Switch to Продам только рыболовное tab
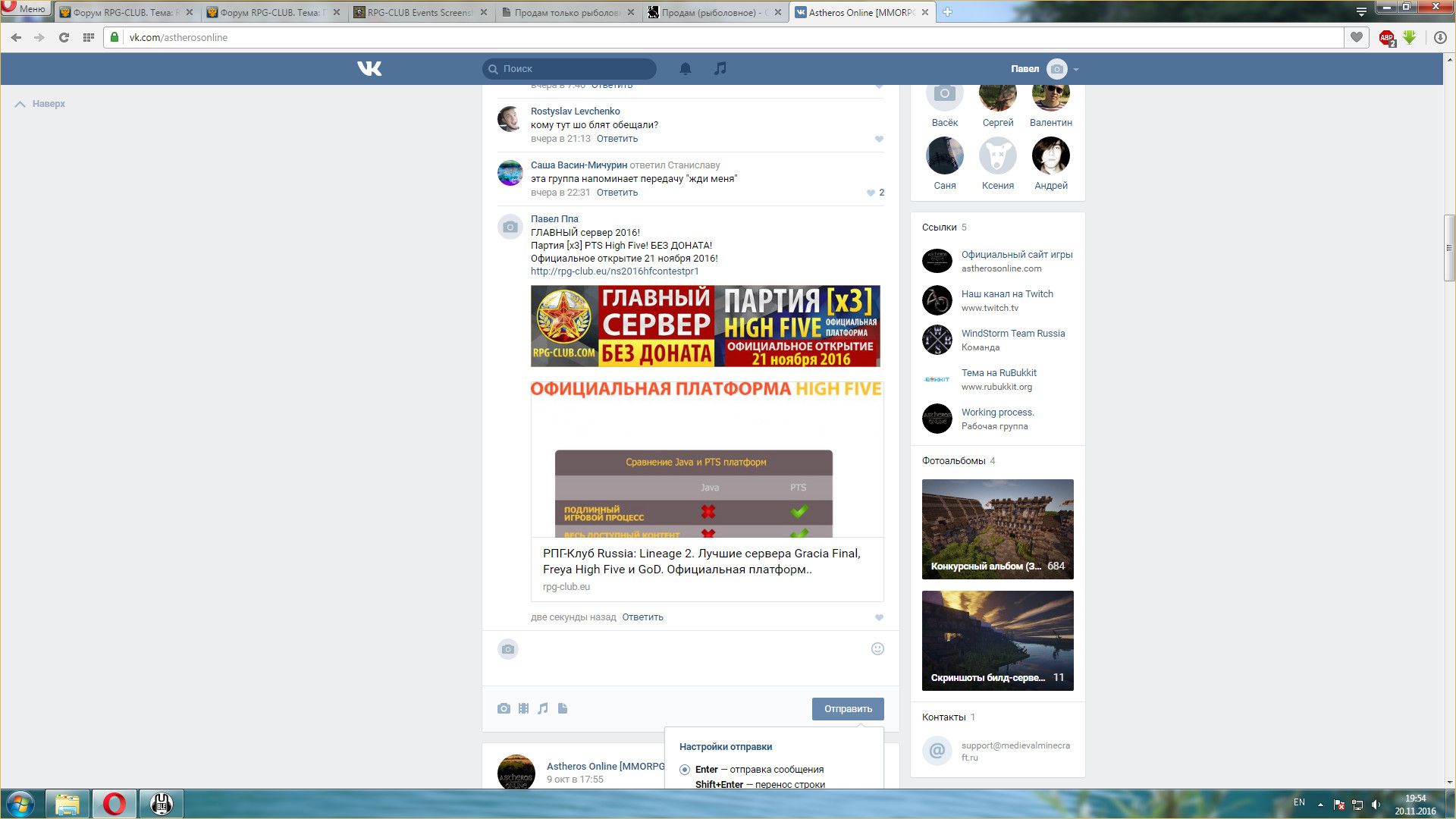Image resolution: width=1456 pixels, height=819 pixels. pyautogui.click(x=566, y=13)
